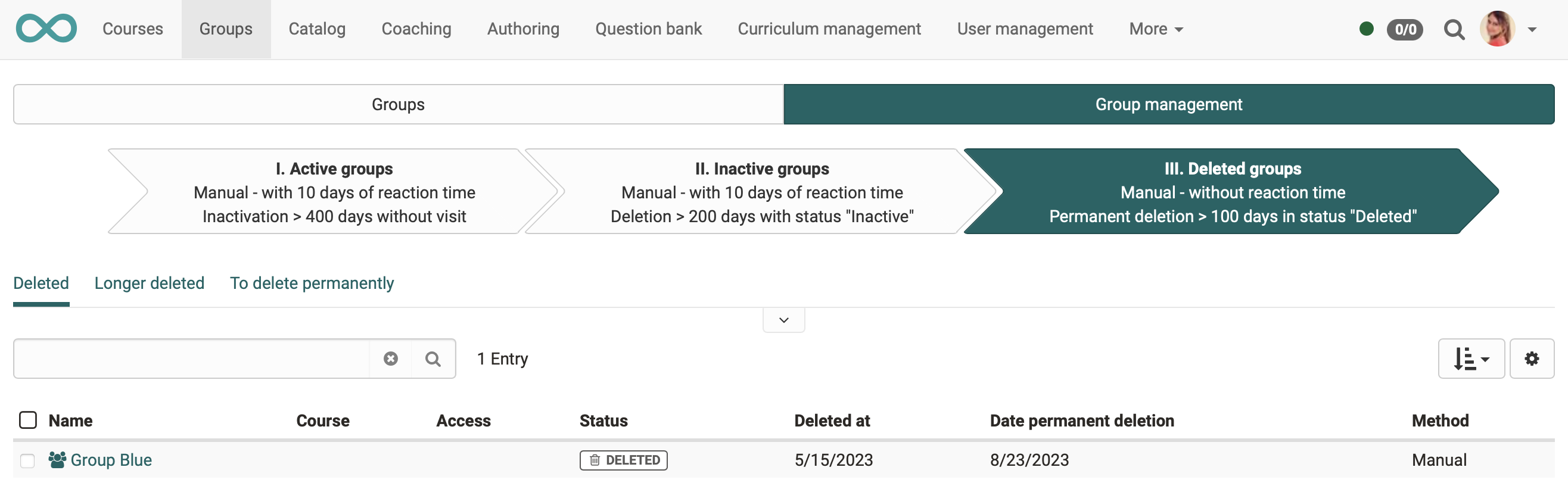Toggle the select-all checkbox in header
The height and width of the screenshot is (492, 1568).
28,420
